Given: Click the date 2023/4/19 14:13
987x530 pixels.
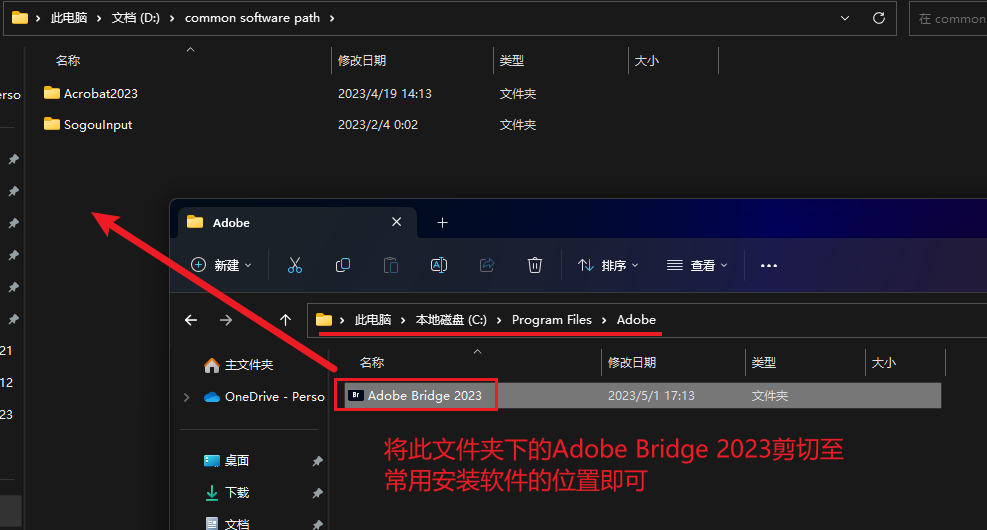Looking at the screenshot, I should 385,93.
